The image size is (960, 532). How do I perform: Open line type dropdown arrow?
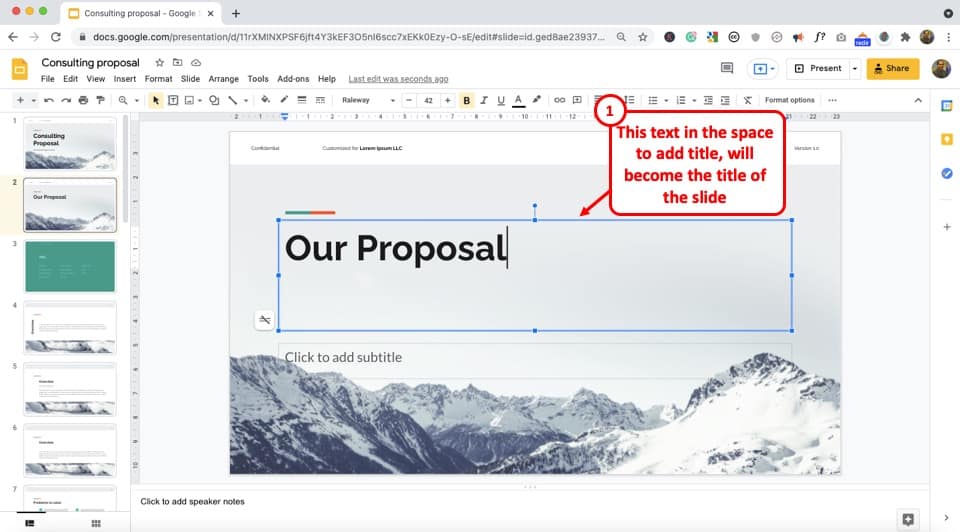pyautogui.click(x=246, y=100)
